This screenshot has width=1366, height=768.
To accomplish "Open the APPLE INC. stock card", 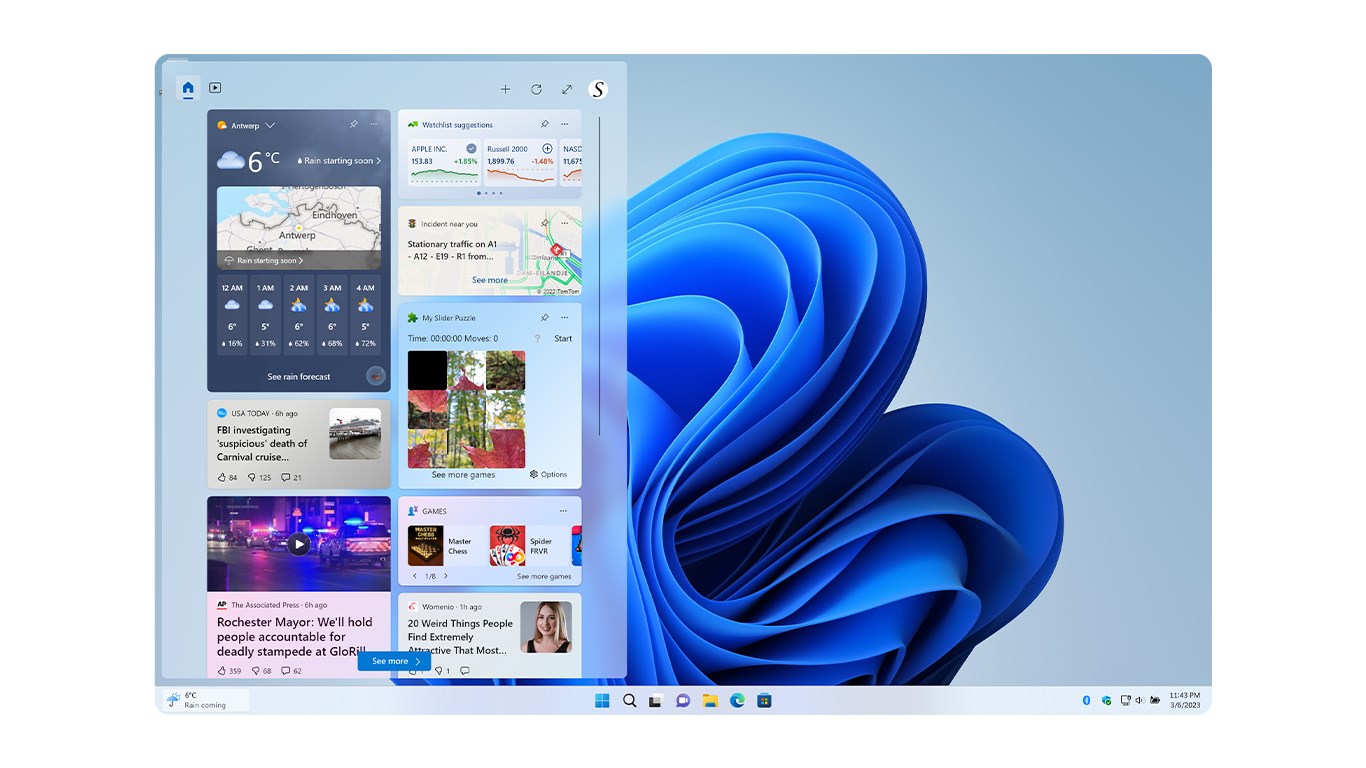I will [444, 163].
